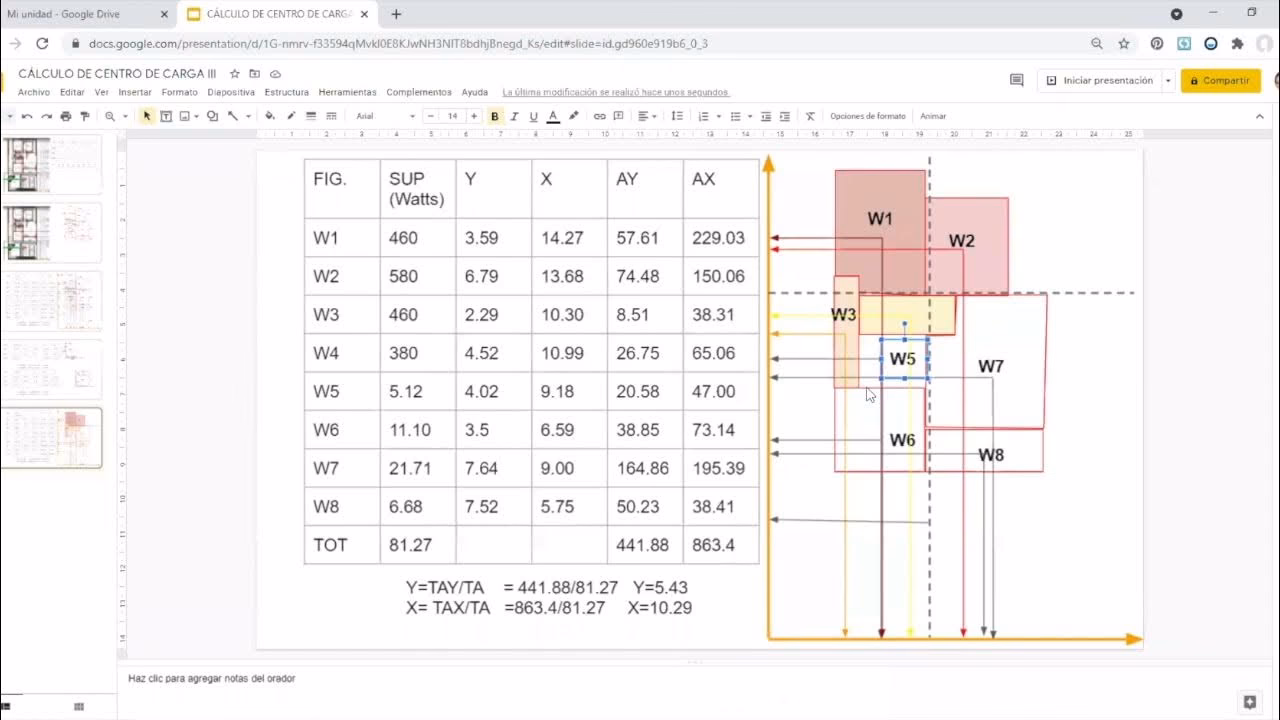Open the comment history icon

pos(1017,80)
